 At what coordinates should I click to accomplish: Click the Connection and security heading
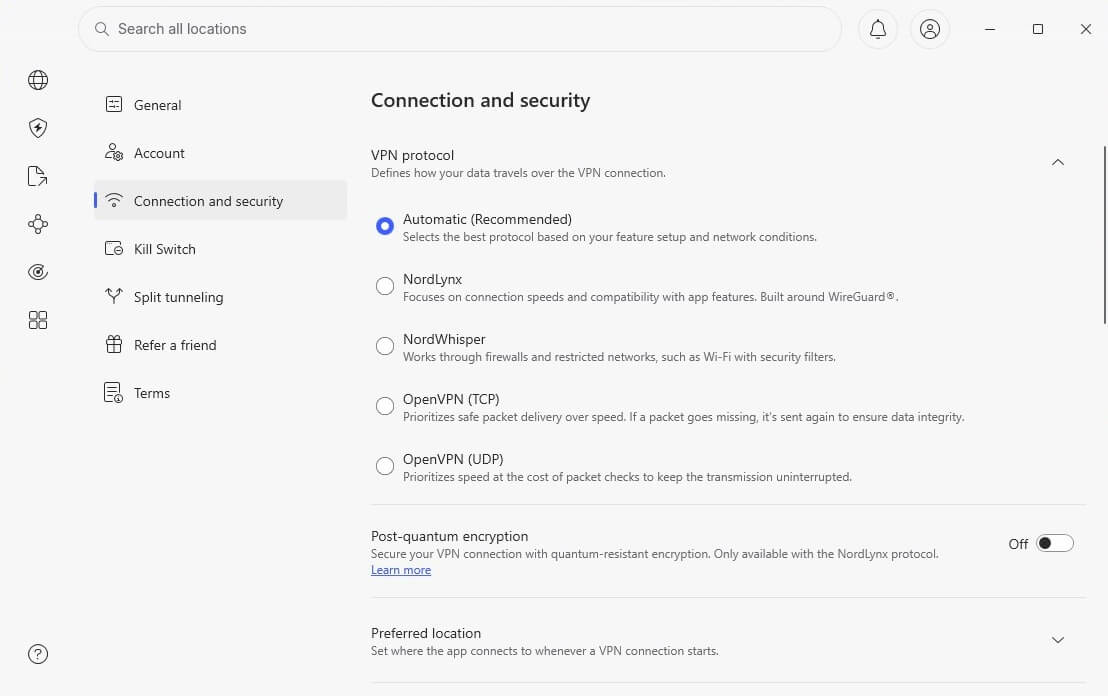pos(481,100)
